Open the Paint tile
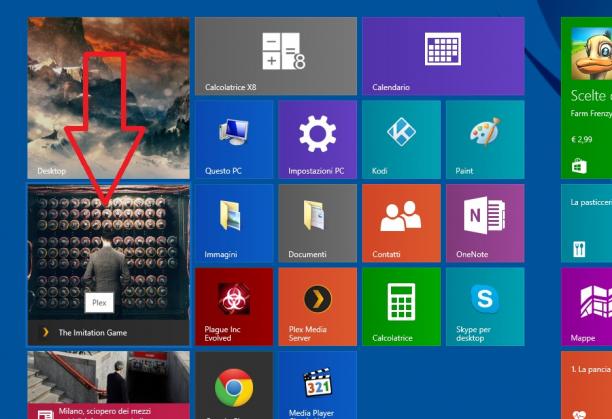The height and width of the screenshot is (419, 612). (x=485, y=140)
